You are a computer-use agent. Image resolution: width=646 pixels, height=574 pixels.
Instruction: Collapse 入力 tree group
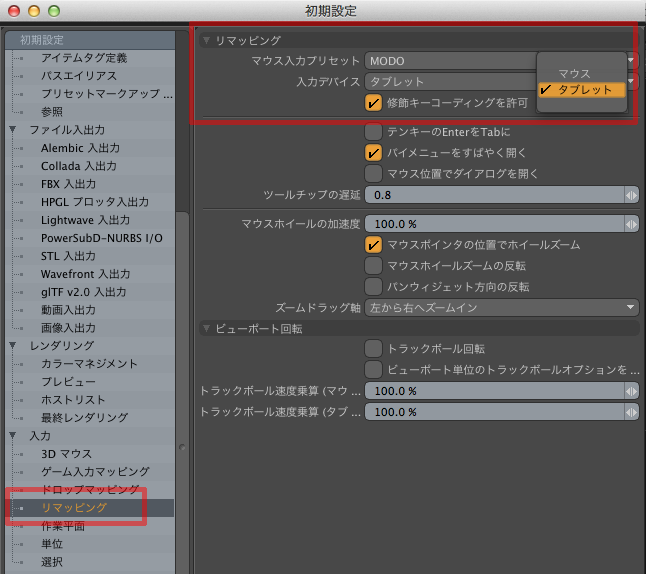(x=13, y=436)
